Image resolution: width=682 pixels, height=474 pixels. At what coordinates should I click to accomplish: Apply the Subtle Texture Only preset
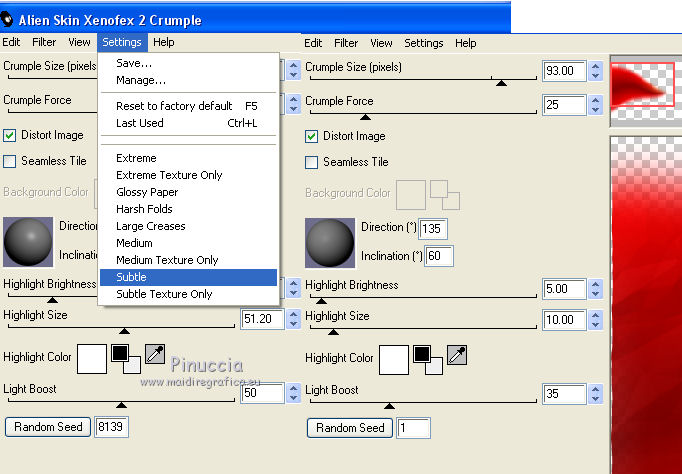pos(188,294)
